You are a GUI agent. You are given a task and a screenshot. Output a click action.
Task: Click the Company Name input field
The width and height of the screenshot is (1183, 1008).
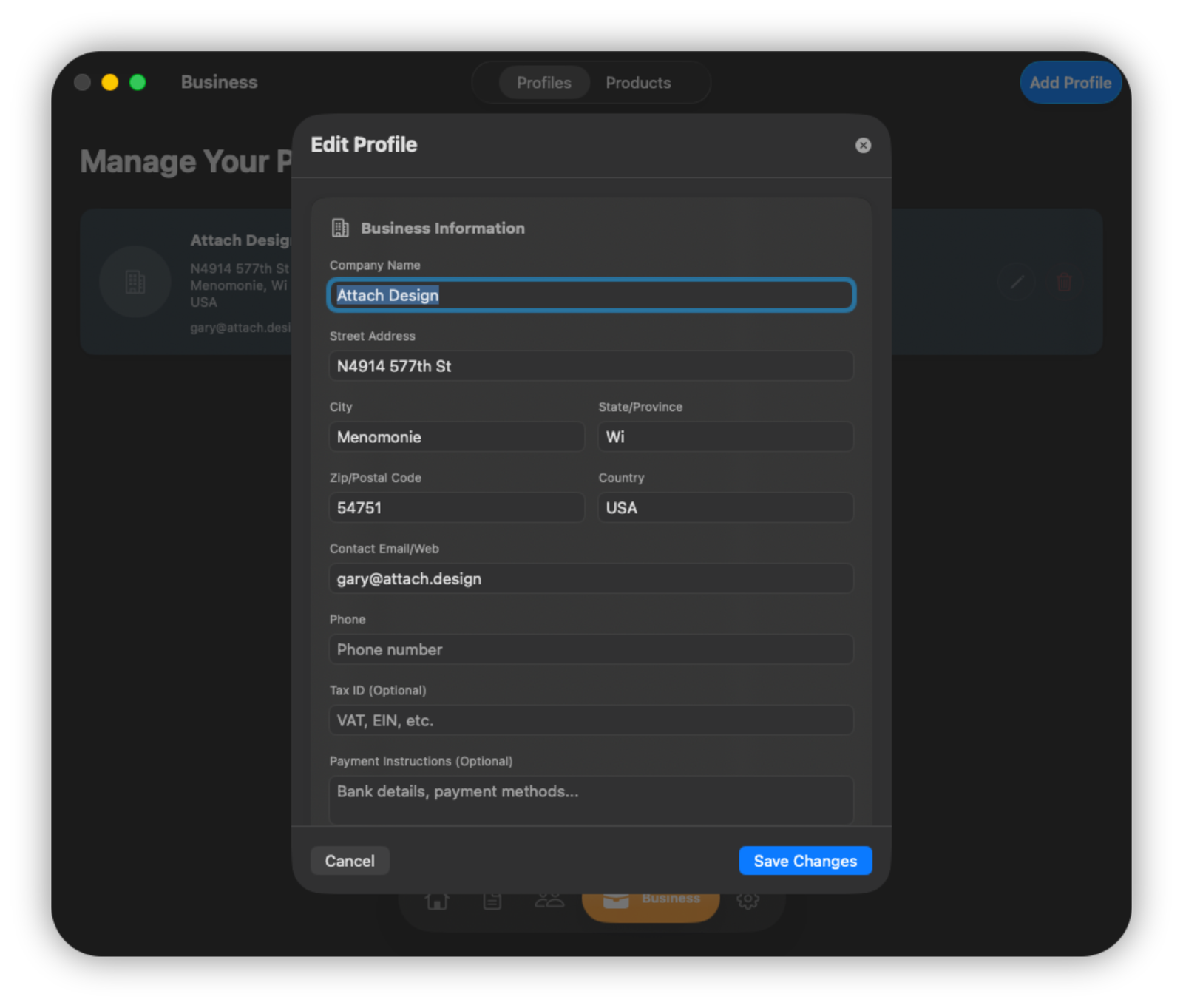coord(590,294)
